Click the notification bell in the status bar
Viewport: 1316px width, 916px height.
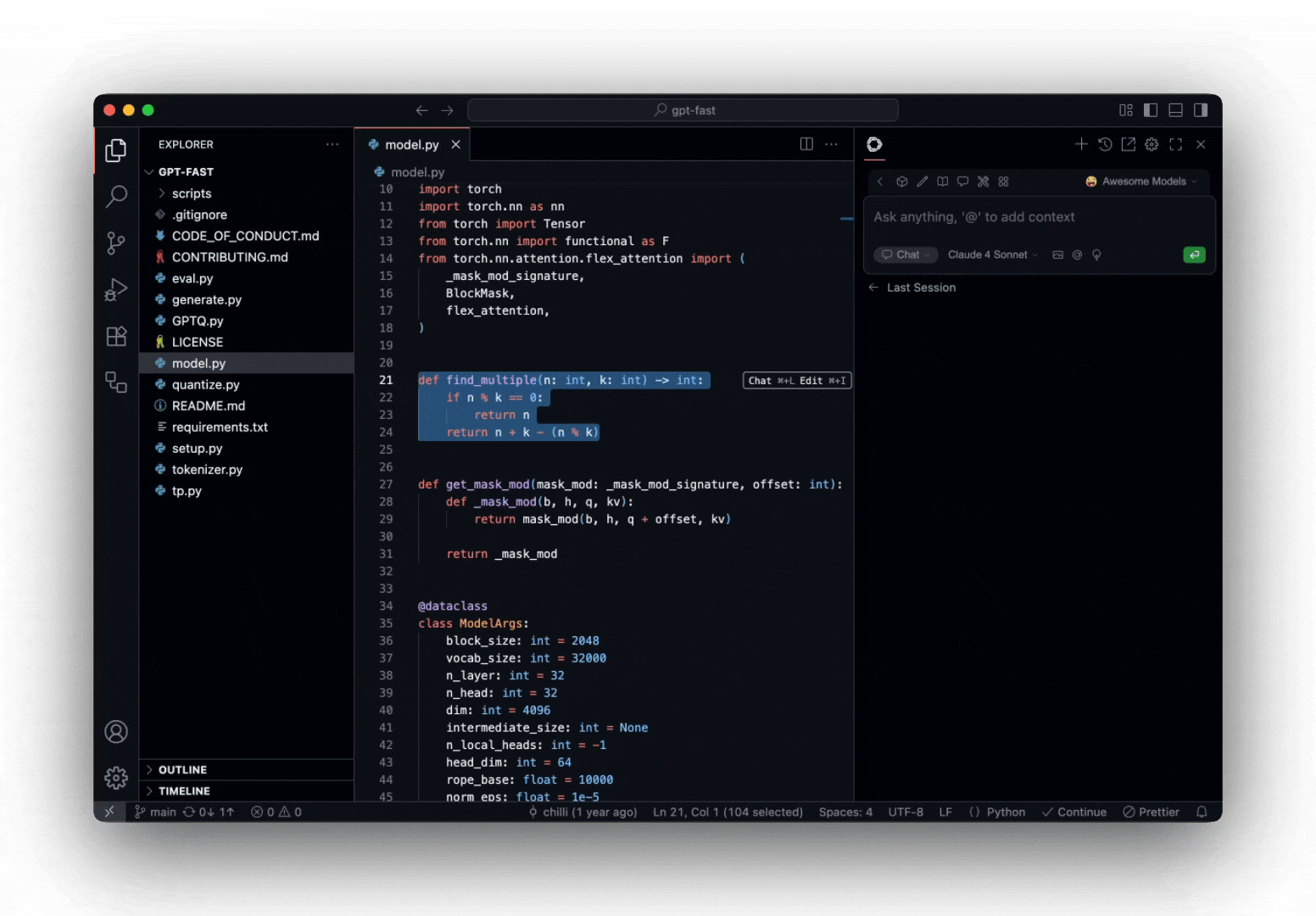tap(1202, 812)
